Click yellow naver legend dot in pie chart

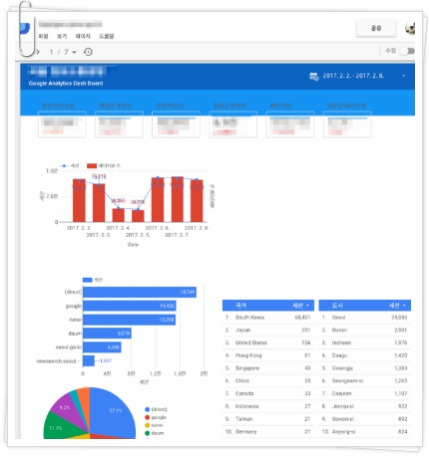point(147,425)
